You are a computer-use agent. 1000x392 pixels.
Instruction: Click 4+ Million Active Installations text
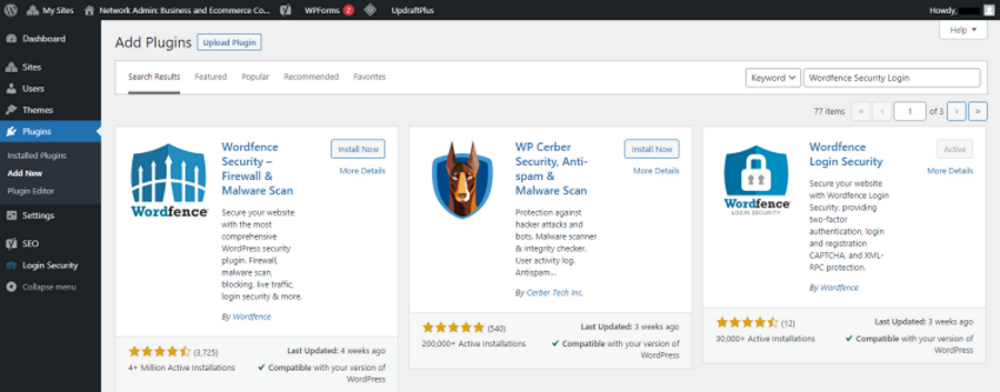click(x=182, y=368)
